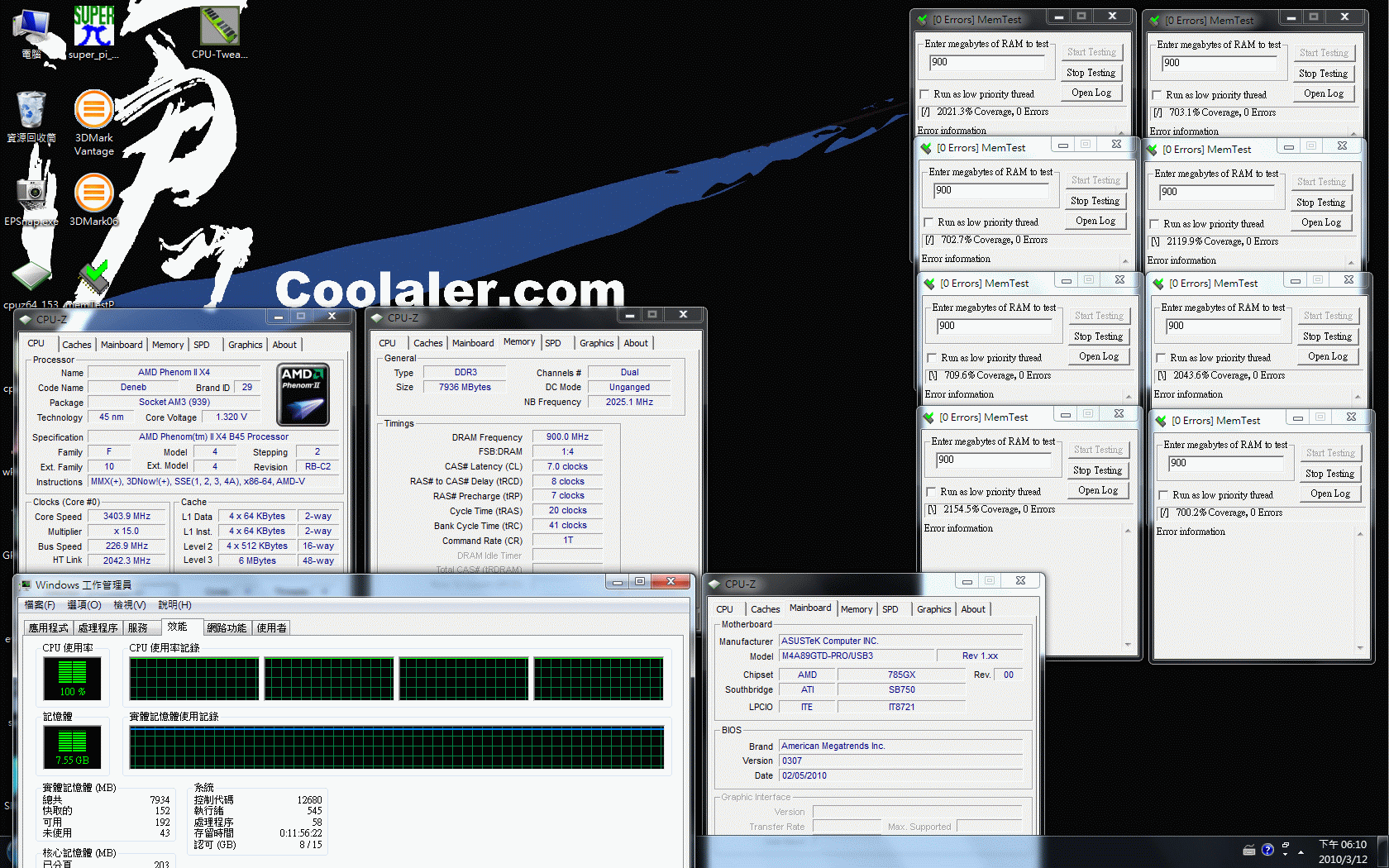Open the 電腦 (Computer) desktop icon
The image size is (1389, 868).
pyautogui.click(x=32, y=33)
